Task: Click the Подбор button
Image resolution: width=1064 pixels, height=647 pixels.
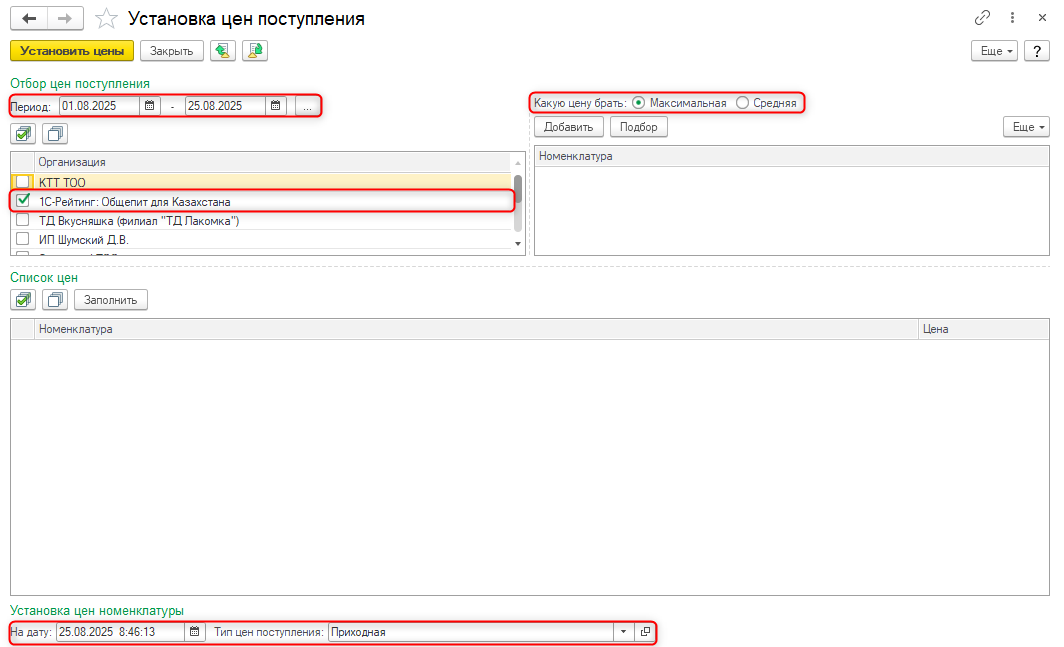Action: coord(638,127)
